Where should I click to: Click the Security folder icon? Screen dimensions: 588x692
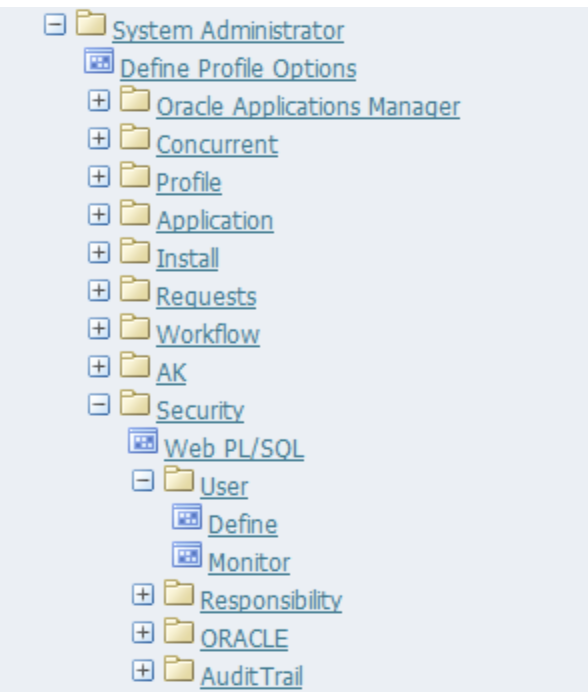click(x=135, y=402)
